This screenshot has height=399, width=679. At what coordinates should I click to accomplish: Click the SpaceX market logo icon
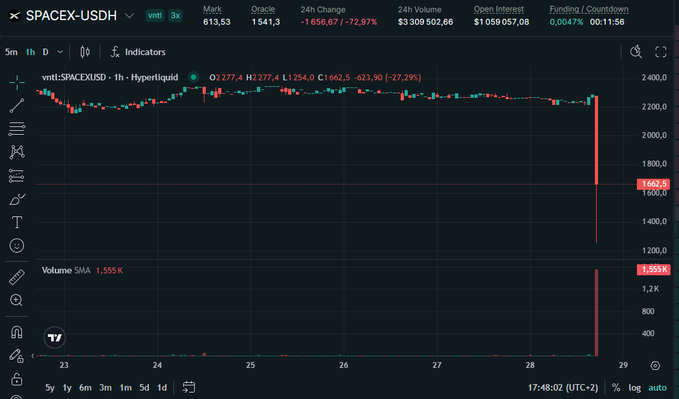pos(14,16)
